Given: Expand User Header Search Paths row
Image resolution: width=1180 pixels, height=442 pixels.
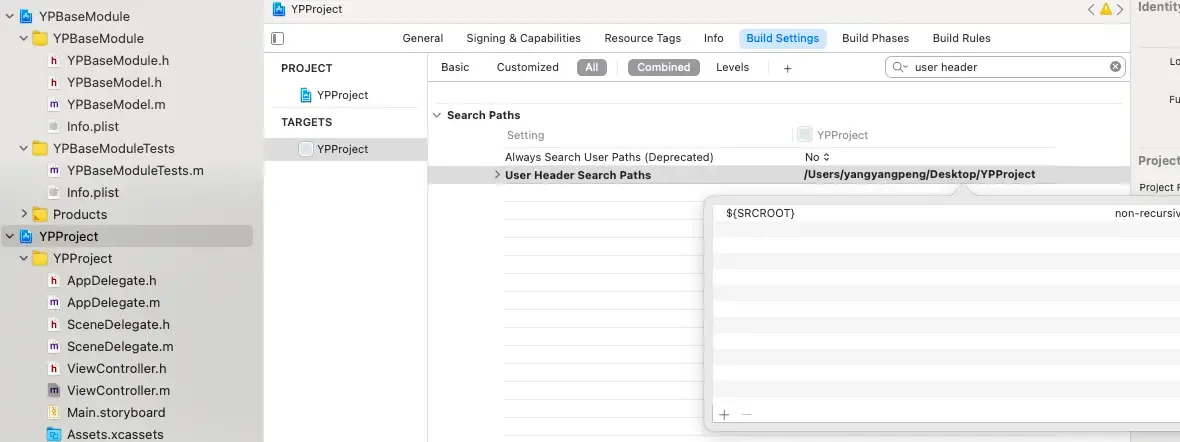Looking at the screenshot, I should [497, 175].
